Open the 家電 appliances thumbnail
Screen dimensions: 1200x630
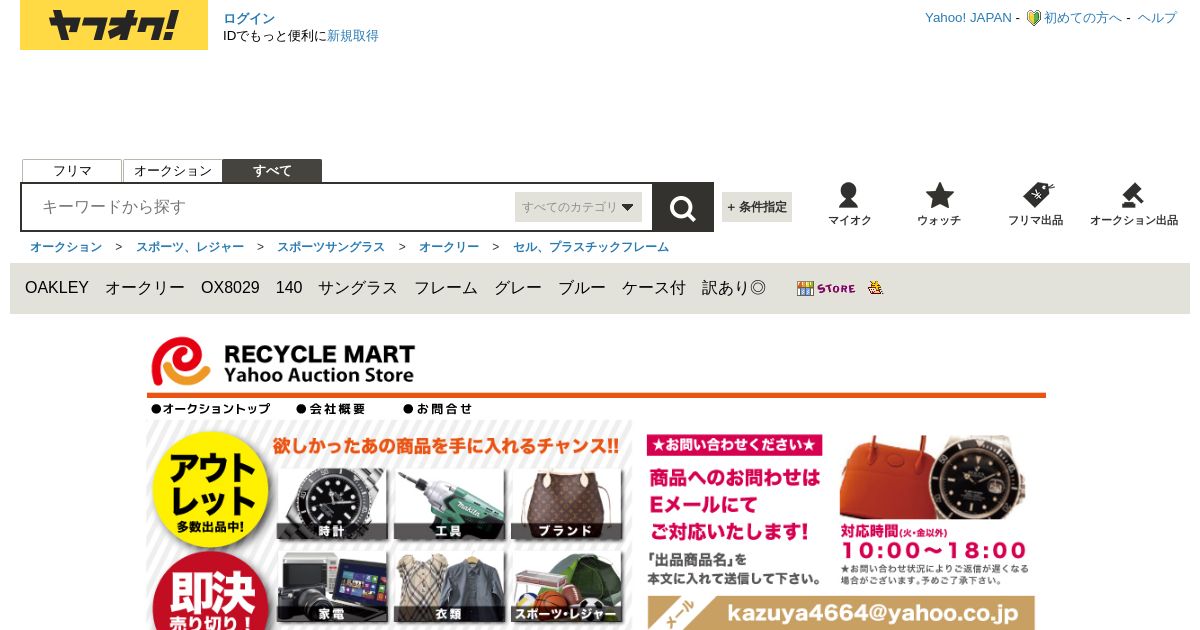pos(332,586)
